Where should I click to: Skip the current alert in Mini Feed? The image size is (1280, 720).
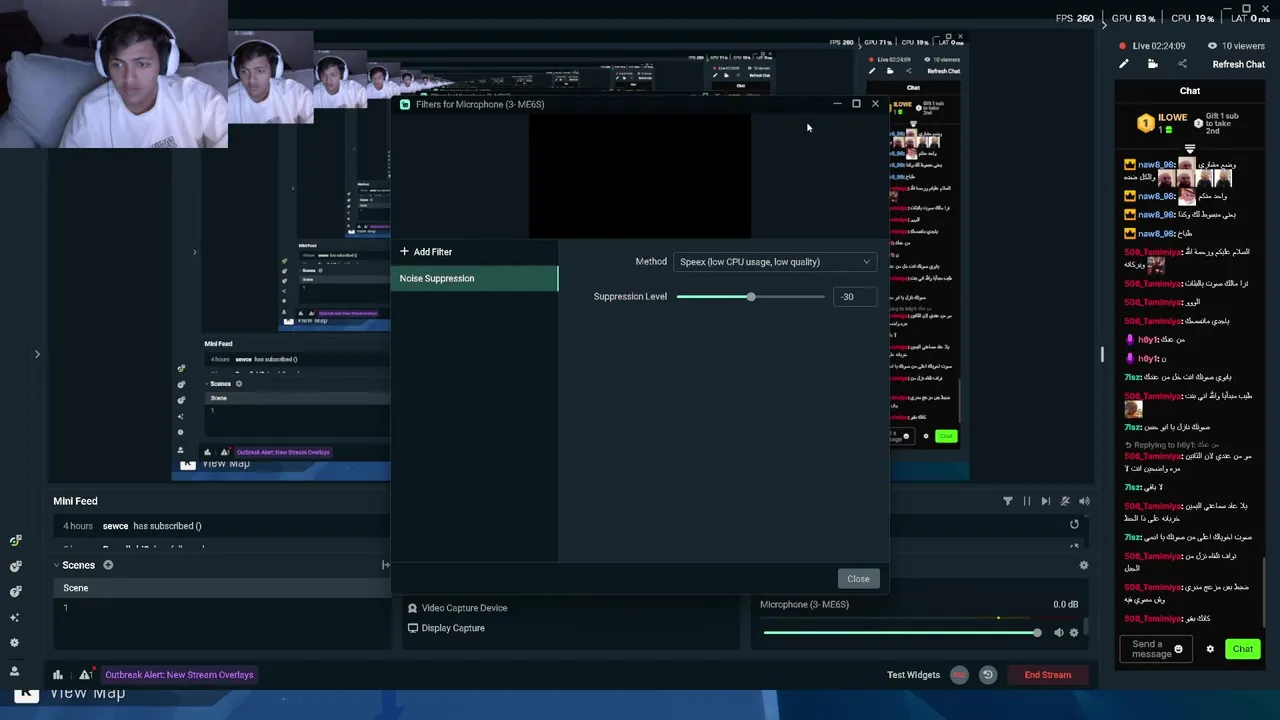1045,501
